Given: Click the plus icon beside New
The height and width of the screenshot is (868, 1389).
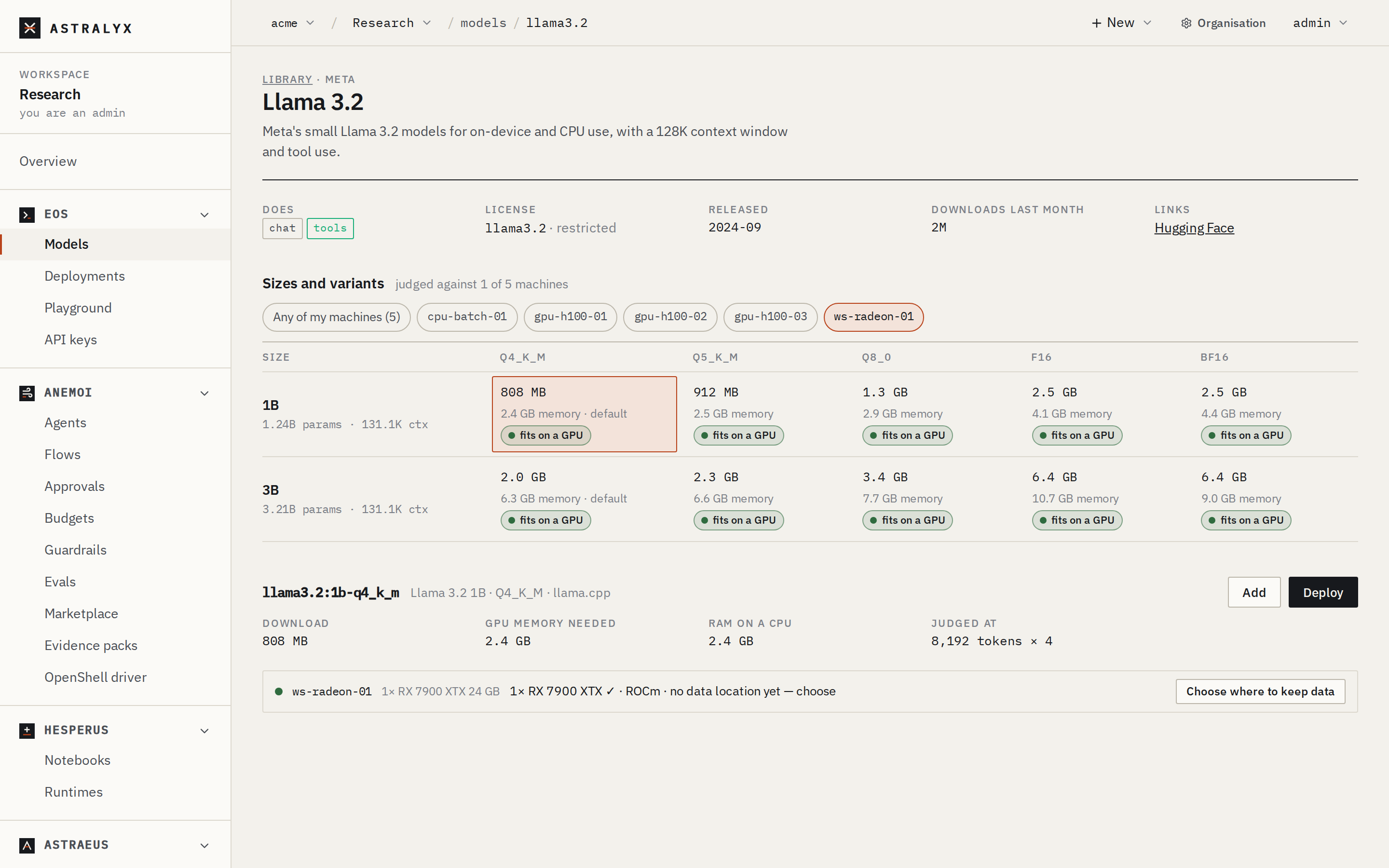Looking at the screenshot, I should tap(1096, 23).
